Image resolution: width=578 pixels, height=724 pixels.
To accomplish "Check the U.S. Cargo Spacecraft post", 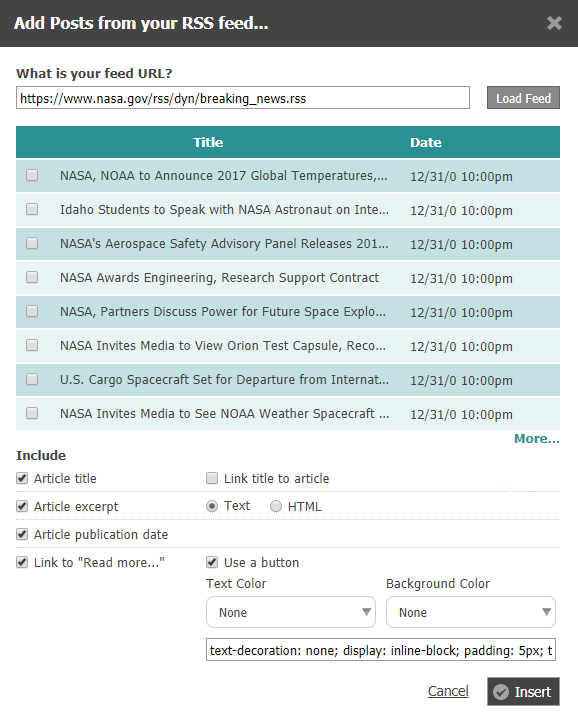I will point(32,379).
